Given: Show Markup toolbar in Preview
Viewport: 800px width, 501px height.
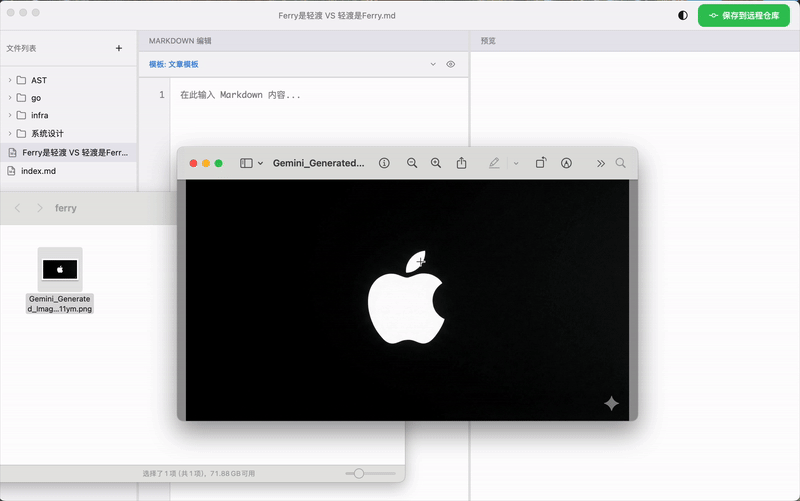Looking at the screenshot, I should click(566, 163).
